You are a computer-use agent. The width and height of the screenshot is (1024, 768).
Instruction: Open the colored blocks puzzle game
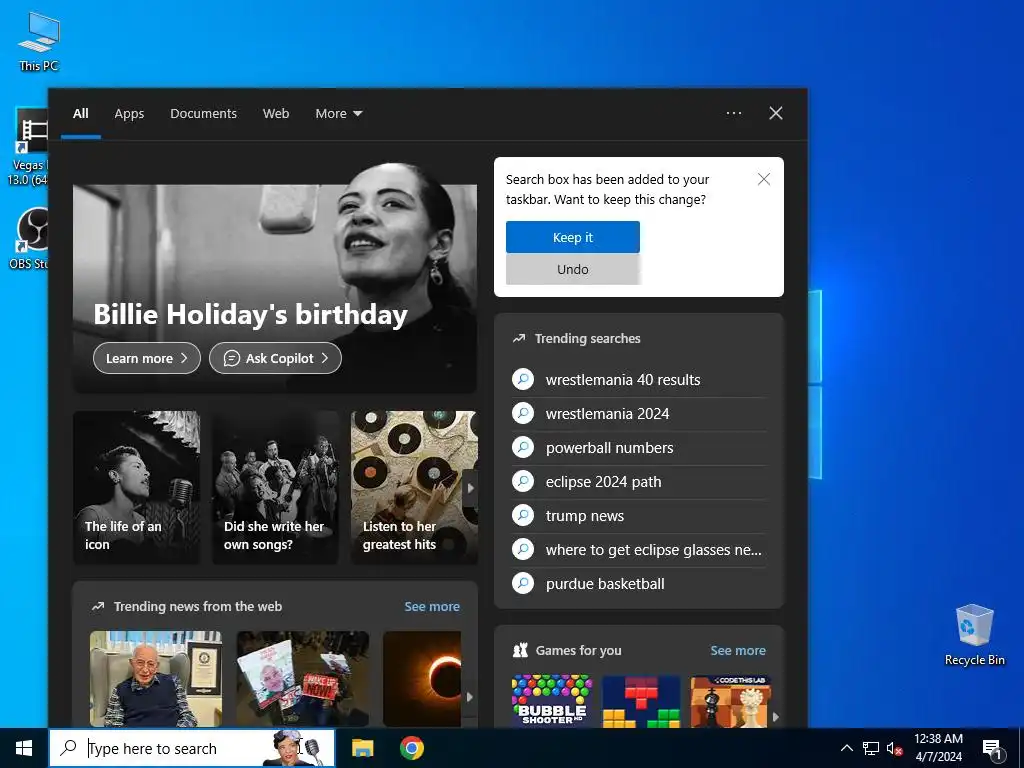pos(641,701)
